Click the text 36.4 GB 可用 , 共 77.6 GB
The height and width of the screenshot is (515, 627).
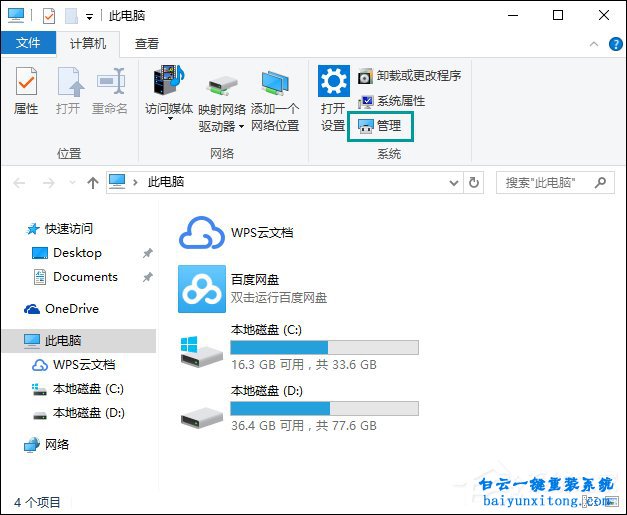click(304, 425)
